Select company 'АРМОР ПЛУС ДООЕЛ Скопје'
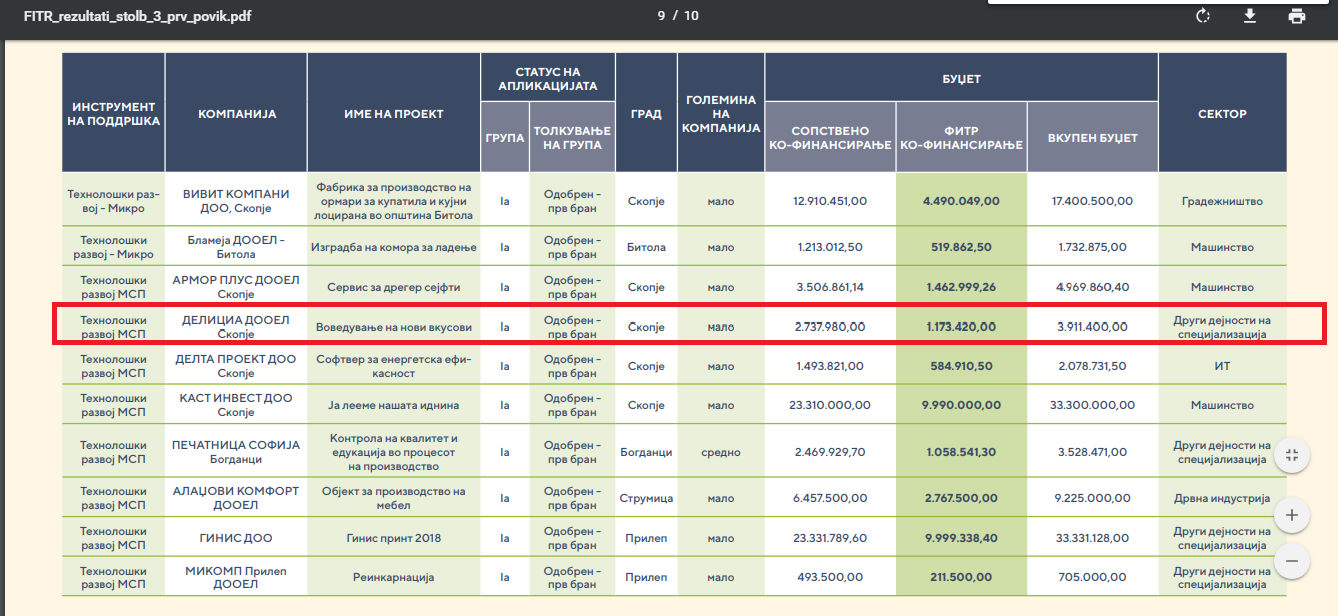 (x=236, y=287)
